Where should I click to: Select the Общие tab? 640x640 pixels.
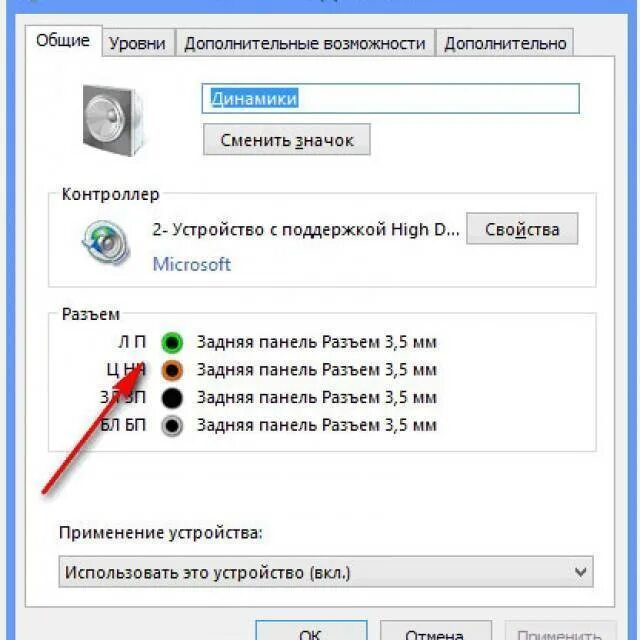click(63, 40)
